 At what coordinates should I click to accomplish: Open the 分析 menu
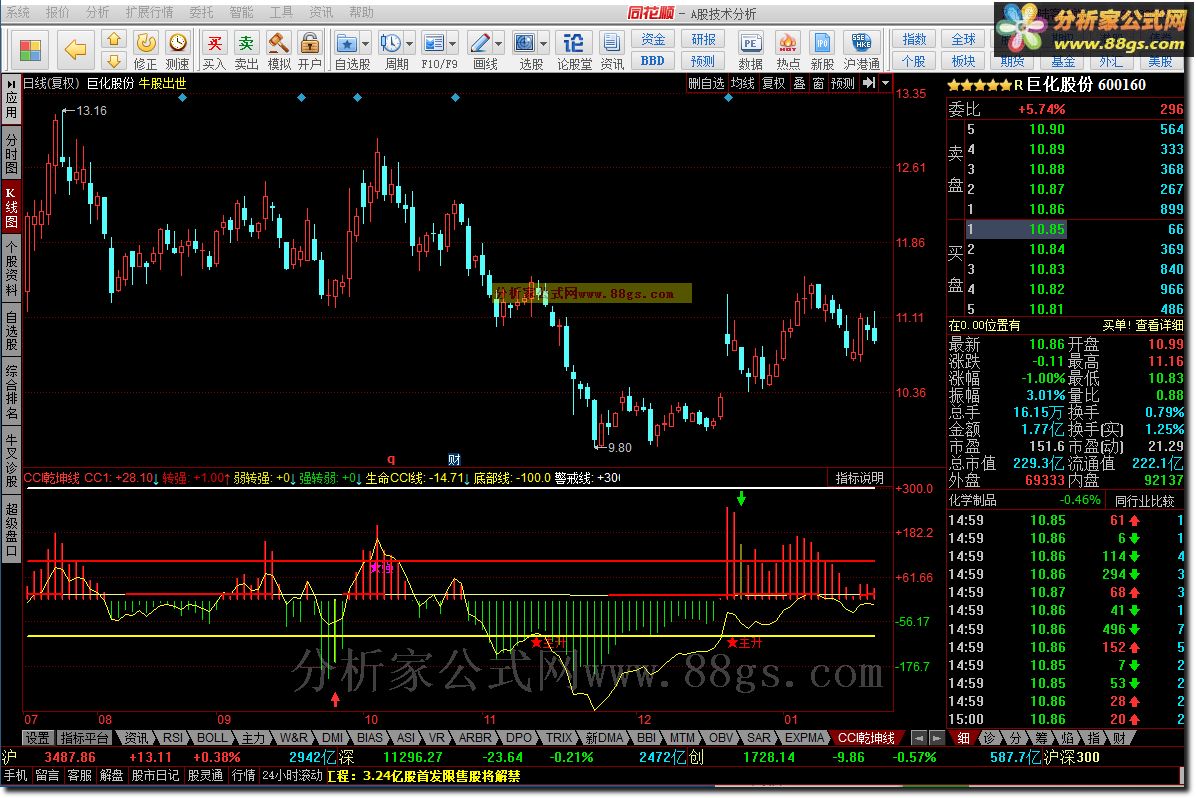pyautogui.click(x=97, y=12)
